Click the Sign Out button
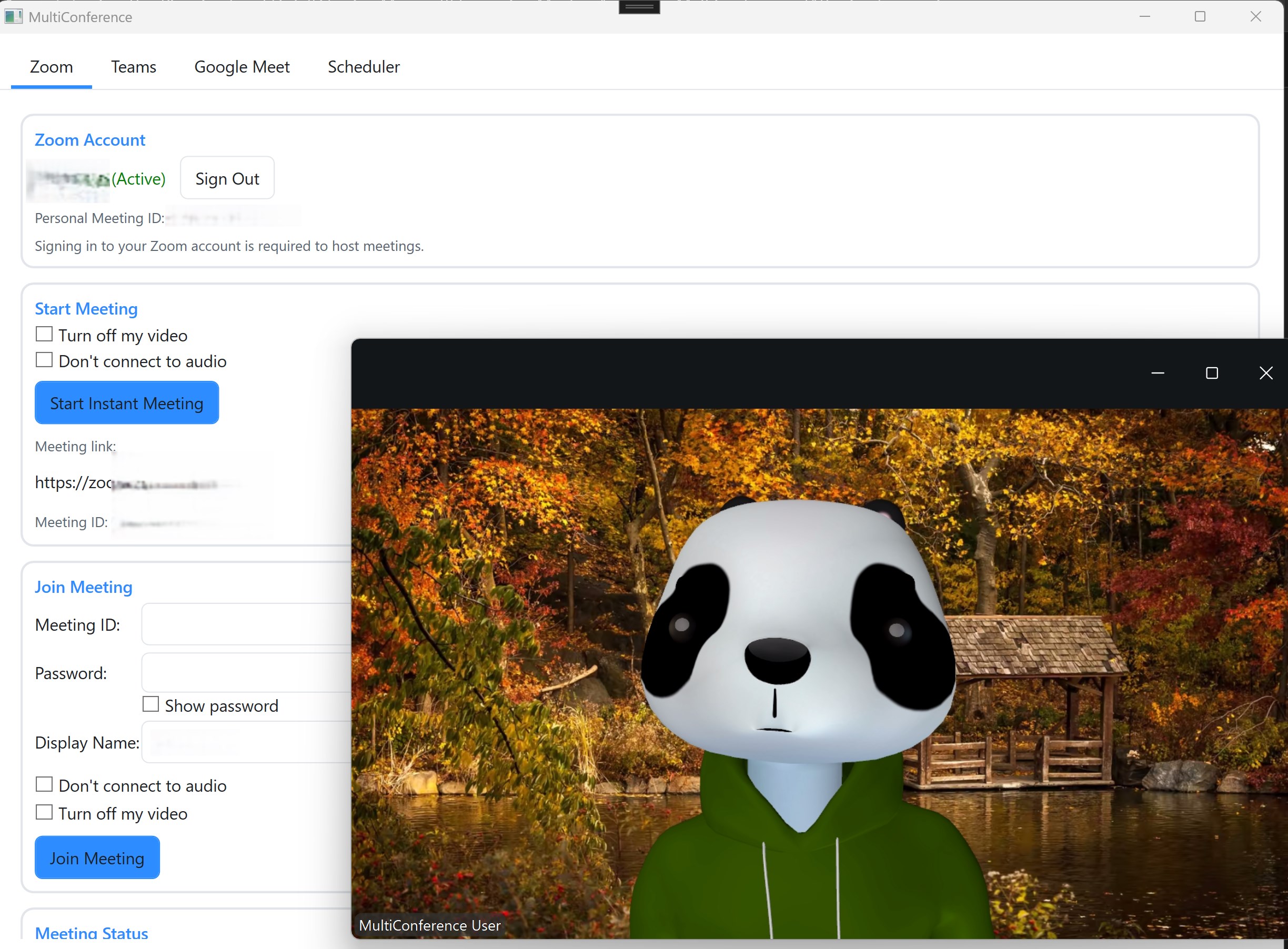Image resolution: width=1288 pixels, height=949 pixels. 227,178
